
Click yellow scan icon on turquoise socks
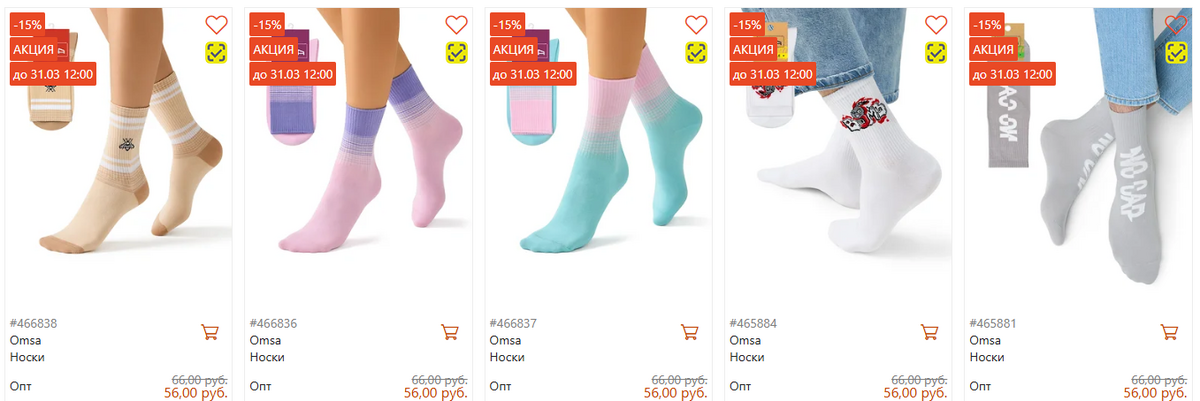(x=696, y=52)
